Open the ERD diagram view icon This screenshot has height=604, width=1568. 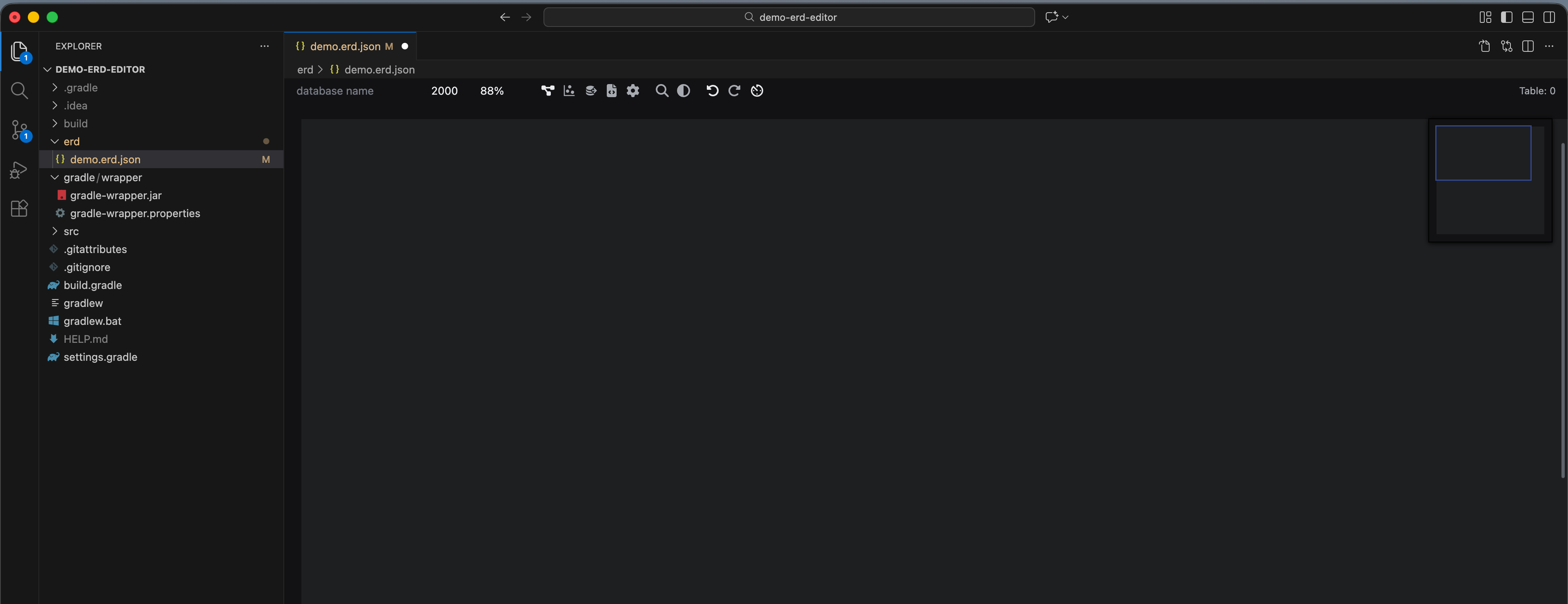[547, 91]
